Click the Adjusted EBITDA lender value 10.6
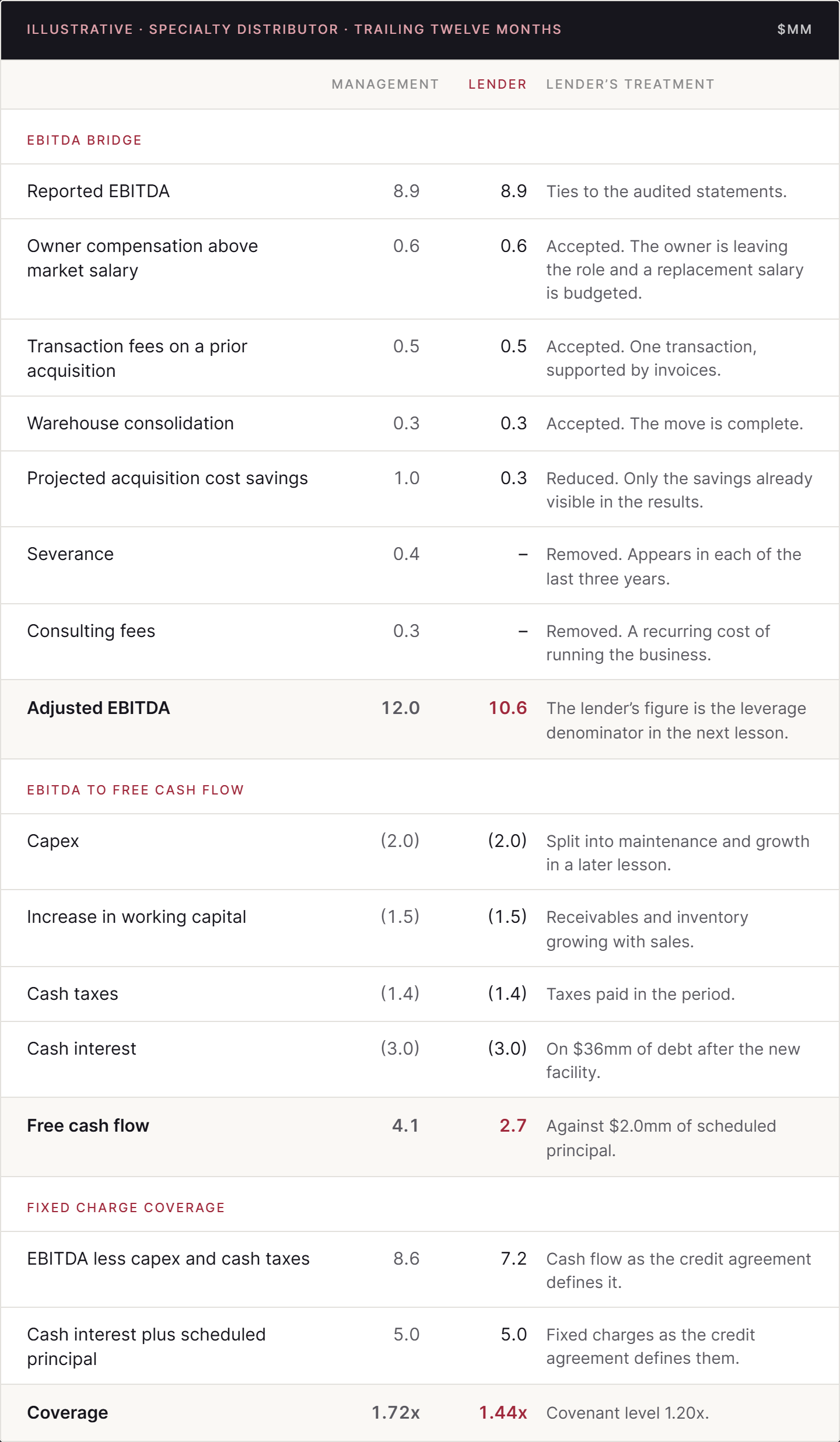This screenshot has height=1442, width=840. [508, 708]
